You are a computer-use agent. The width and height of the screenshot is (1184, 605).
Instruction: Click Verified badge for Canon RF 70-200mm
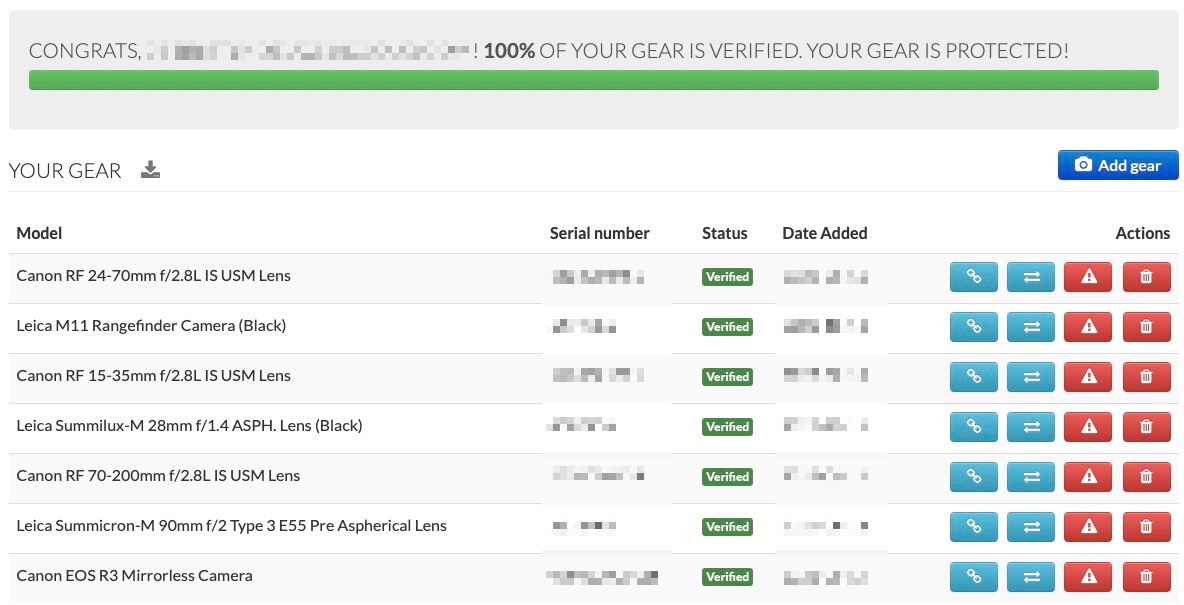[727, 477]
